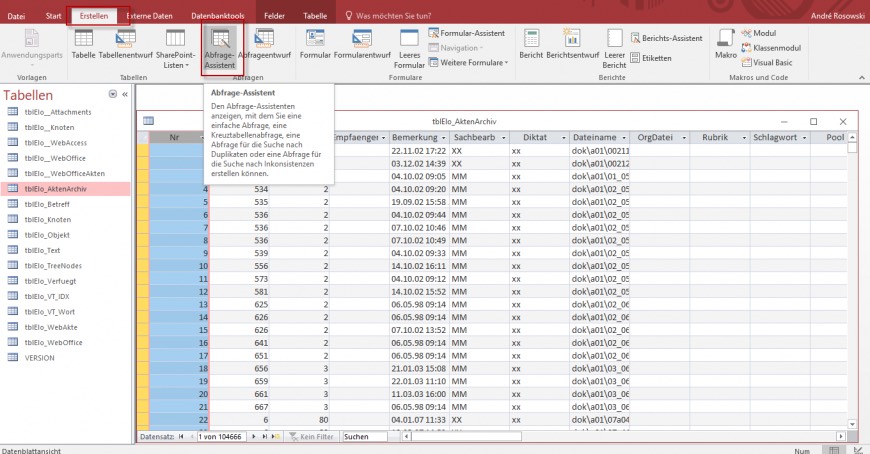Open the Tabellen navigation pane dropdown
Image resolution: width=870 pixels, height=454 pixels.
[x=113, y=94]
